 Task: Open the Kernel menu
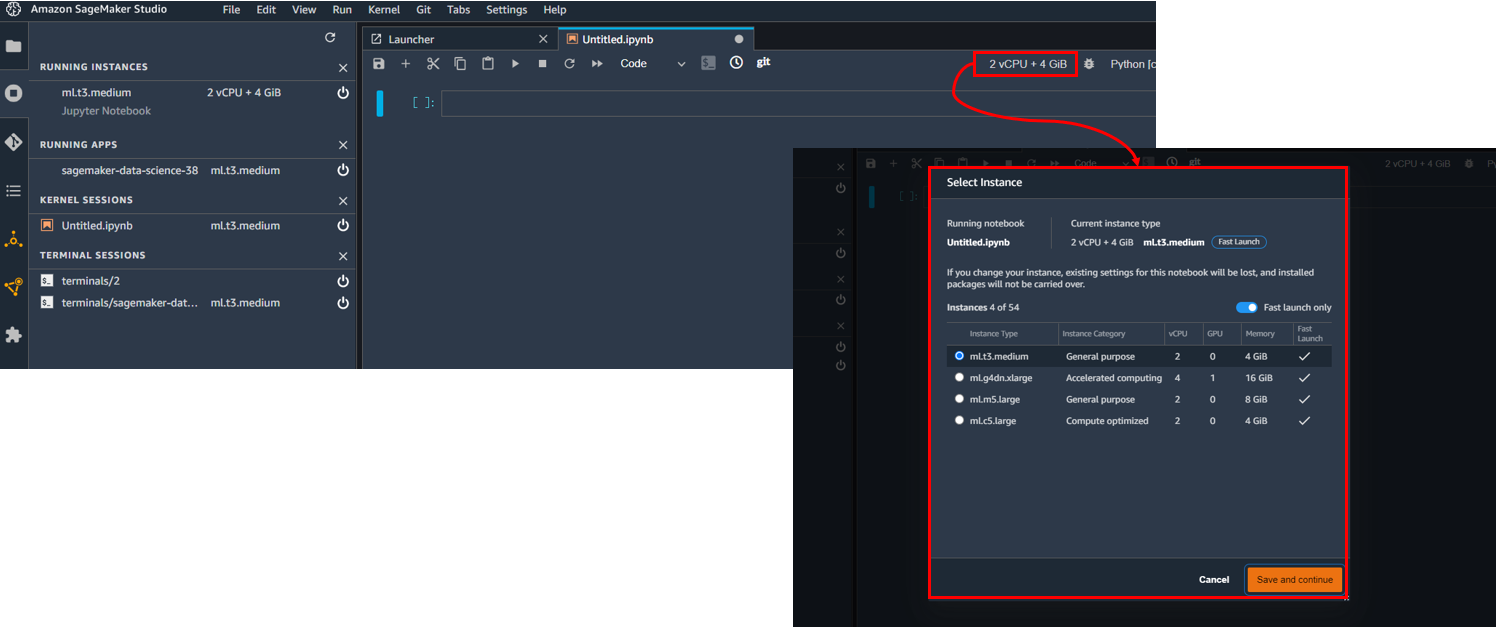384,10
